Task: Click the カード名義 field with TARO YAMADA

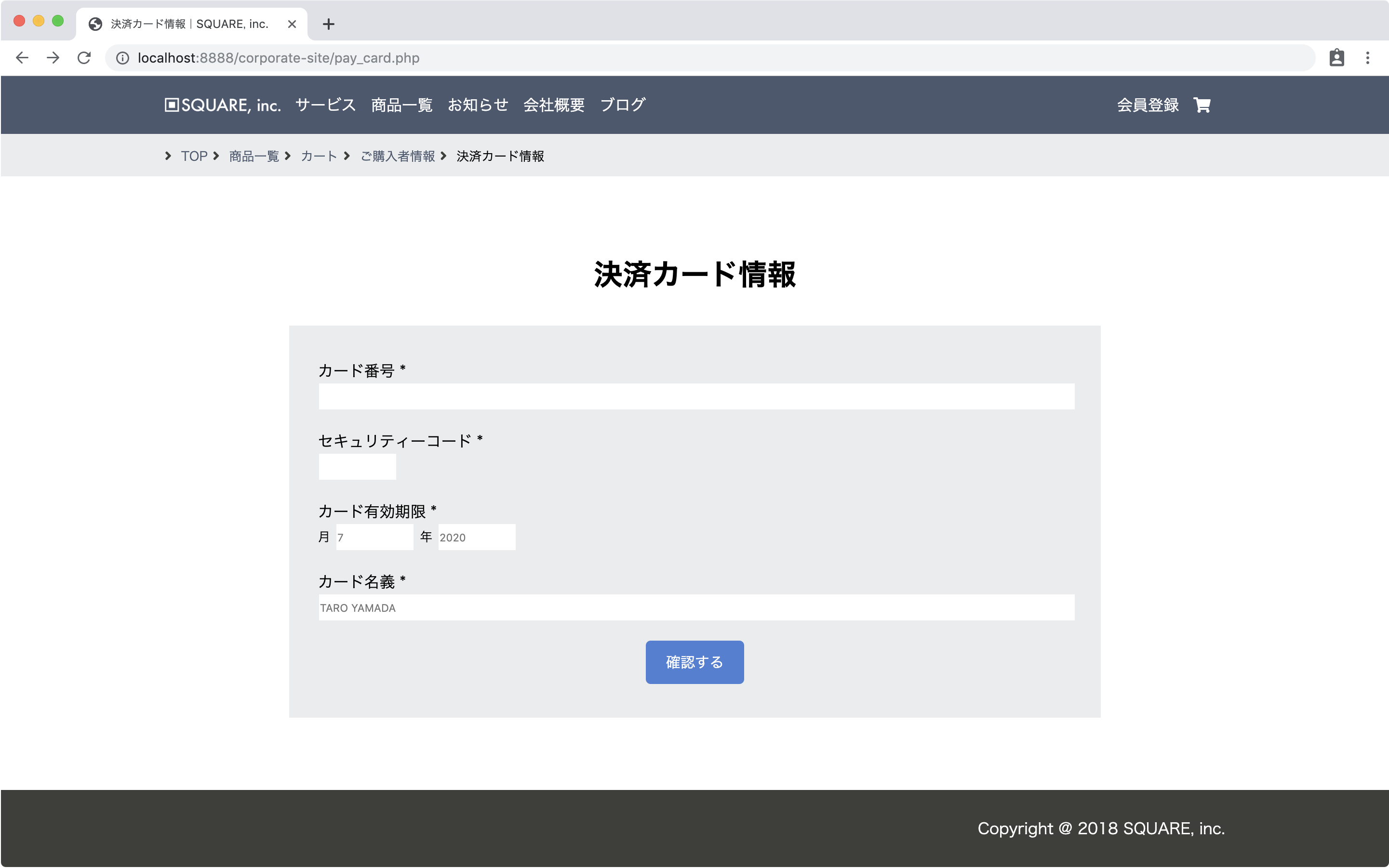Action: 696,607
